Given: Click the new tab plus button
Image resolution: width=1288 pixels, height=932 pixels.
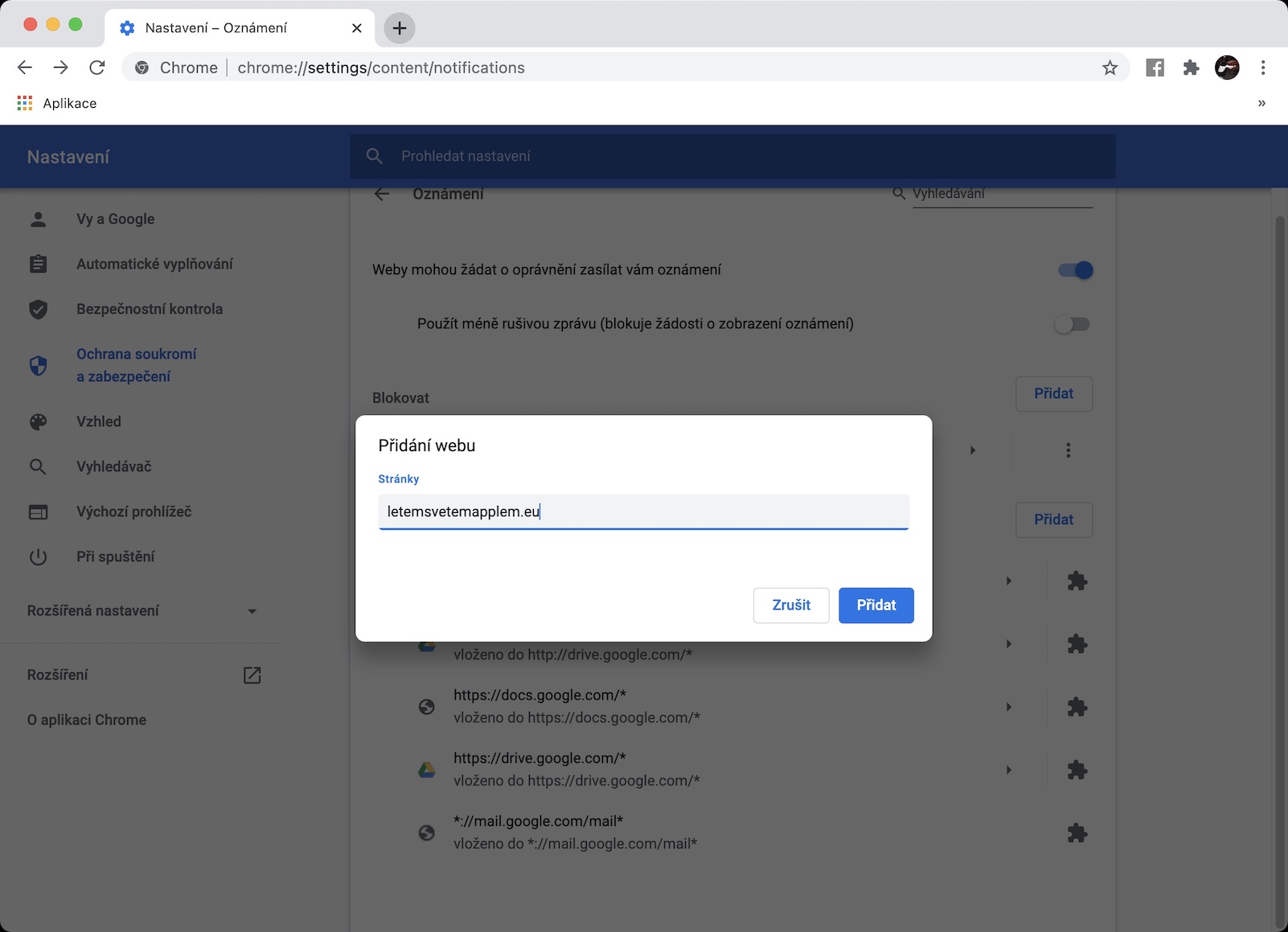Looking at the screenshot, I should pos(399,28).
